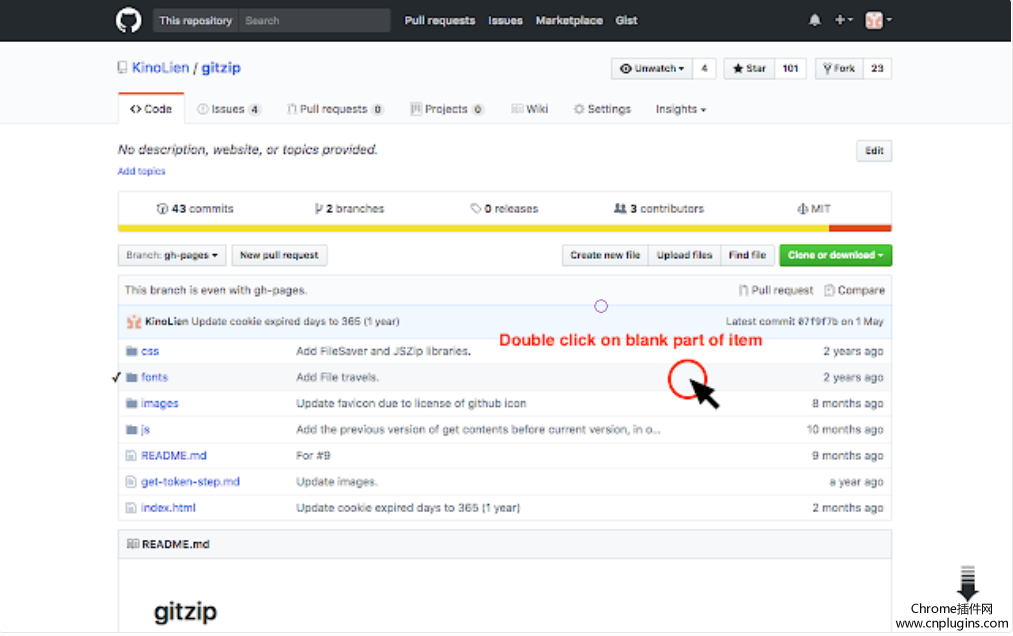The image size is (1013, 636).
Task: Click the GitHub Octocat logo icon
Action: (129, 20)
